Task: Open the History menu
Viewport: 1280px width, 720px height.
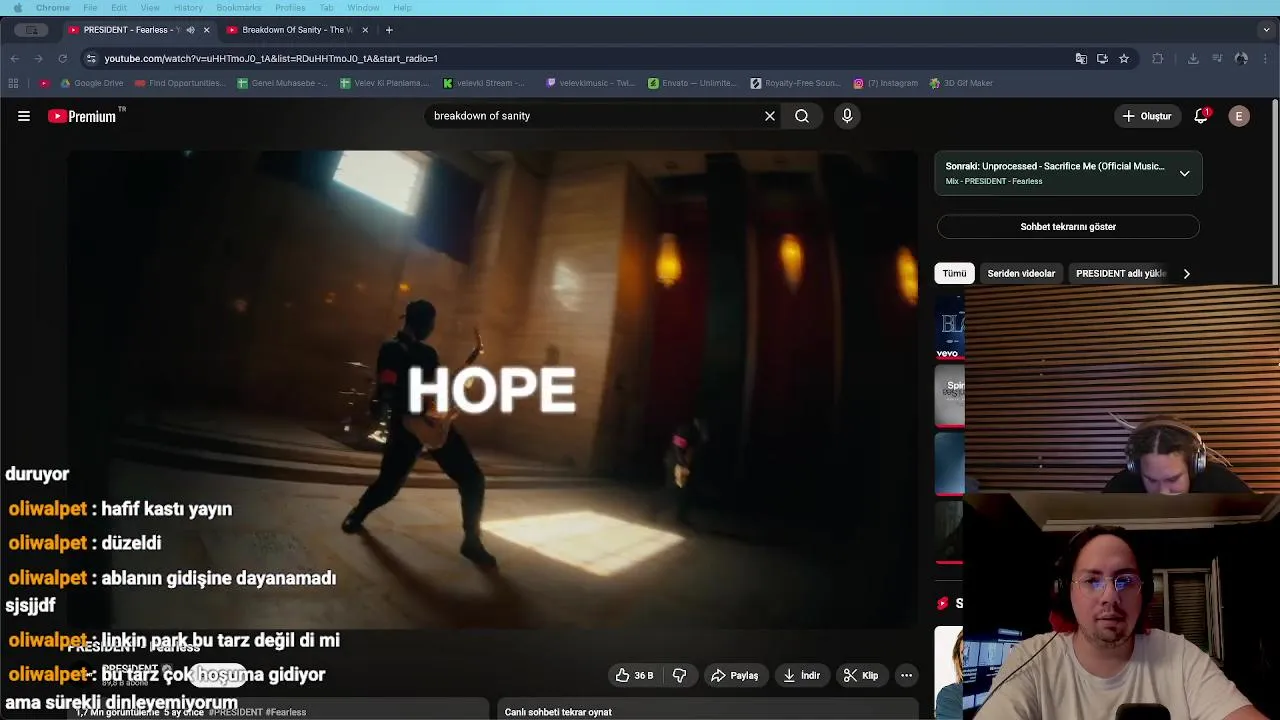Action: pos(188,8)
